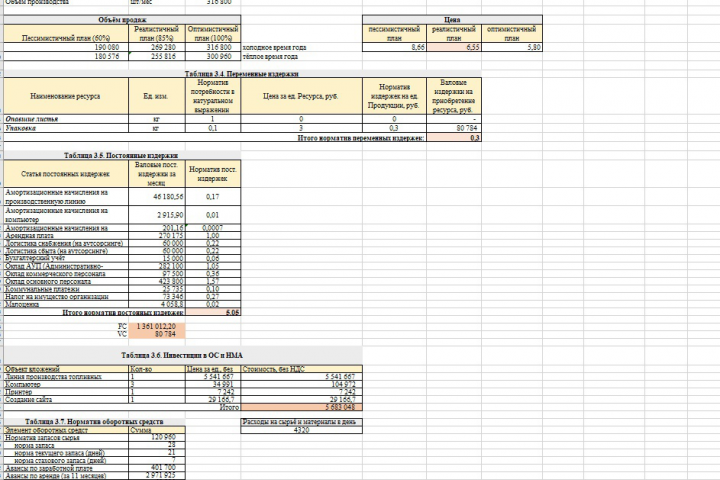720x480 pixels.
Task: Select the value 180 576
Action: (66, 56)
